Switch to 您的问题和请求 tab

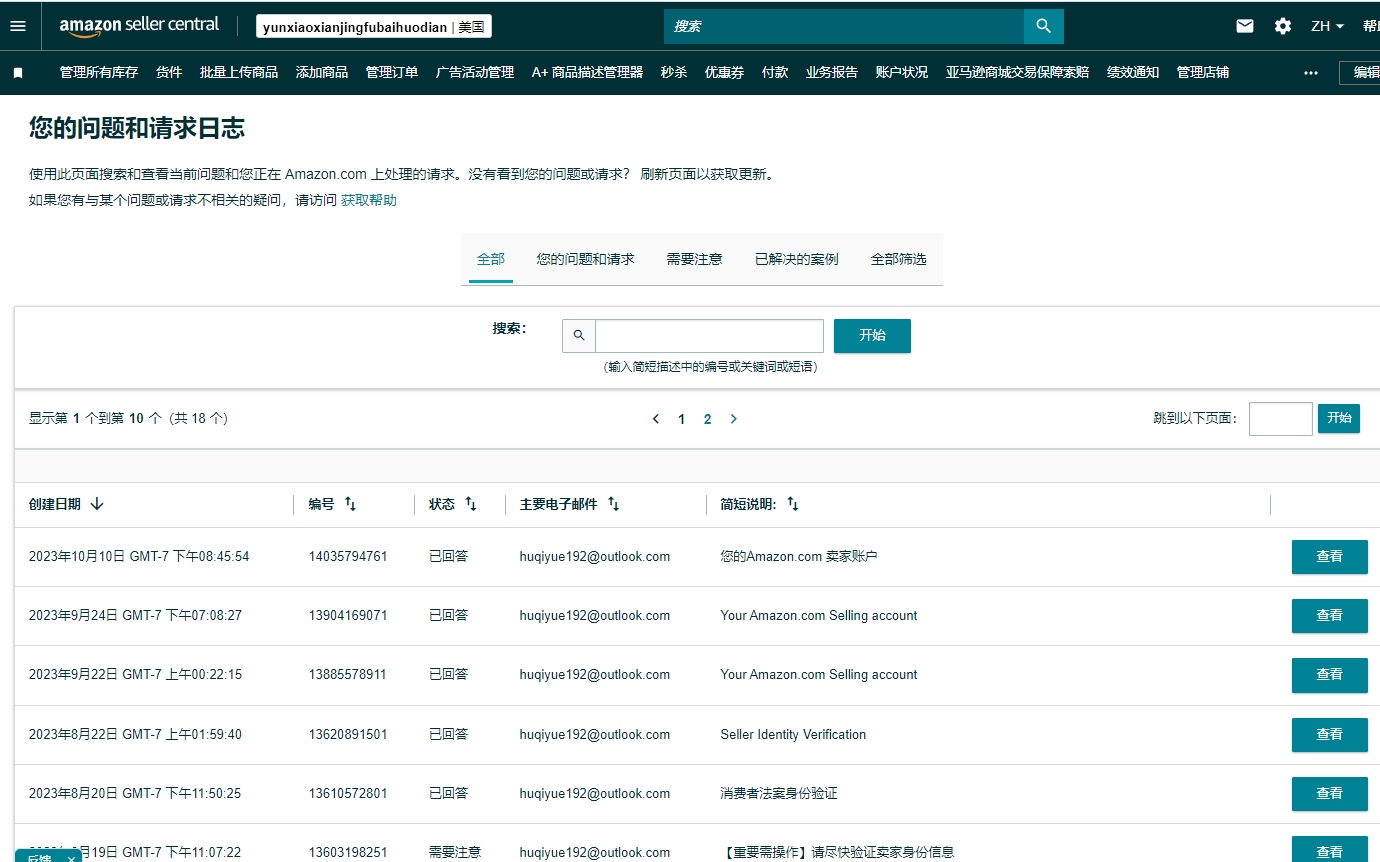coord(585,259)
